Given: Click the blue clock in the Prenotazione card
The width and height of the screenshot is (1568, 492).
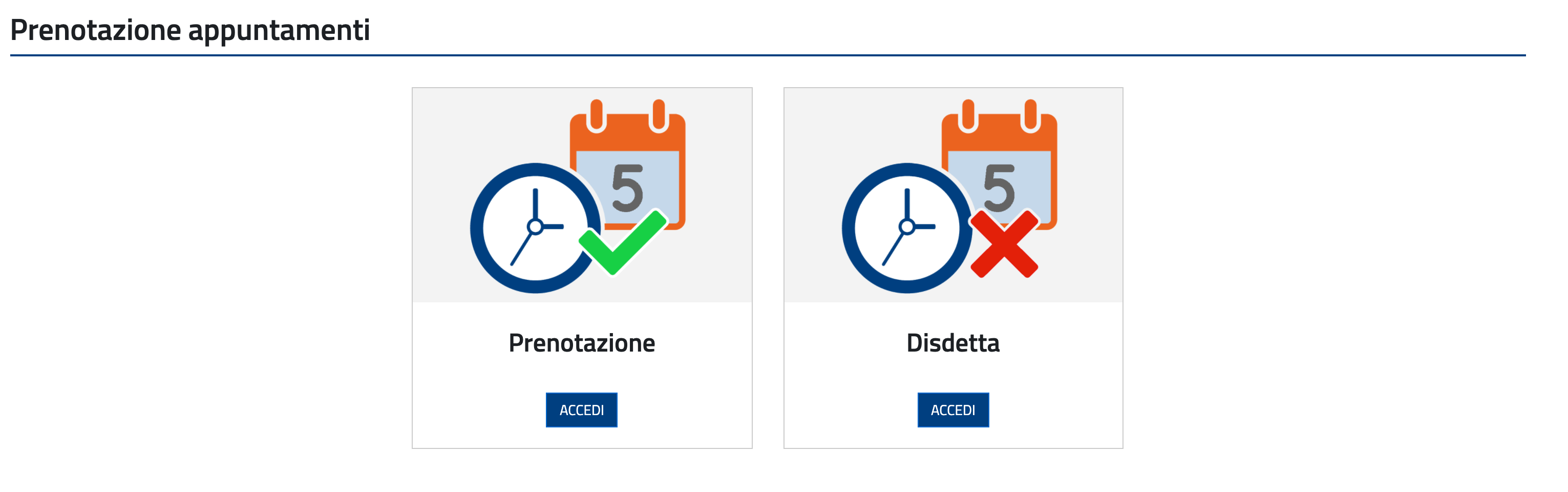Looking at the screenshot, I should [x=535, y=228].
